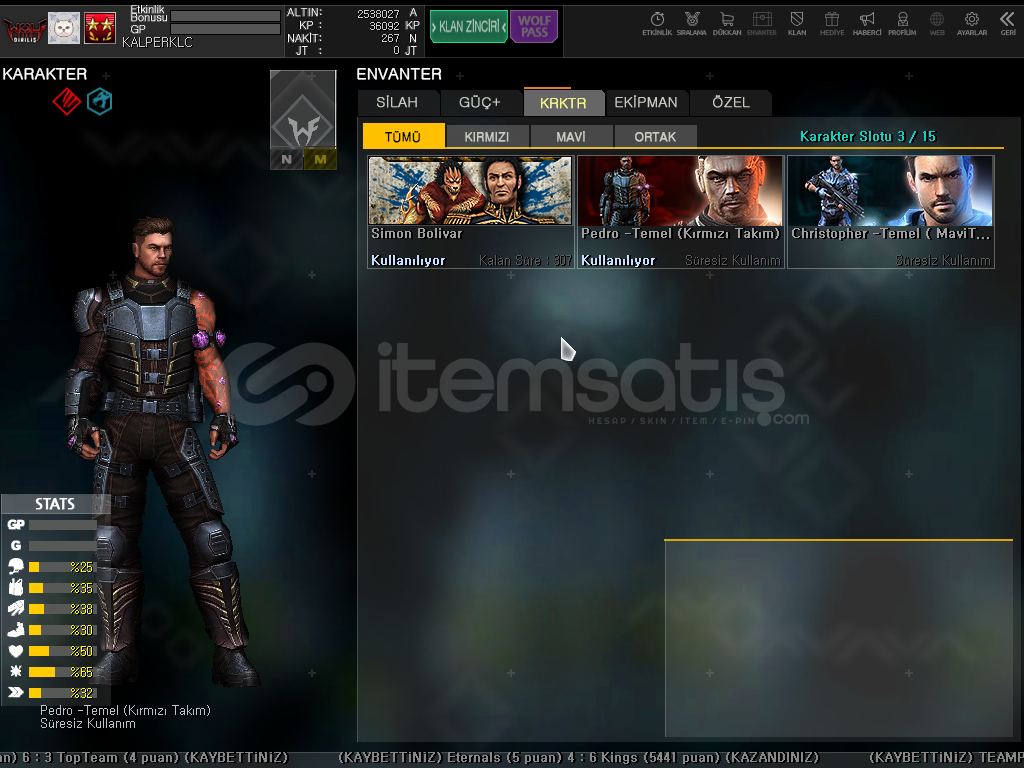Screen dimensions: 1024x768
Task: Click the helmet head armor stat %25
Action: tap(51, 567)
